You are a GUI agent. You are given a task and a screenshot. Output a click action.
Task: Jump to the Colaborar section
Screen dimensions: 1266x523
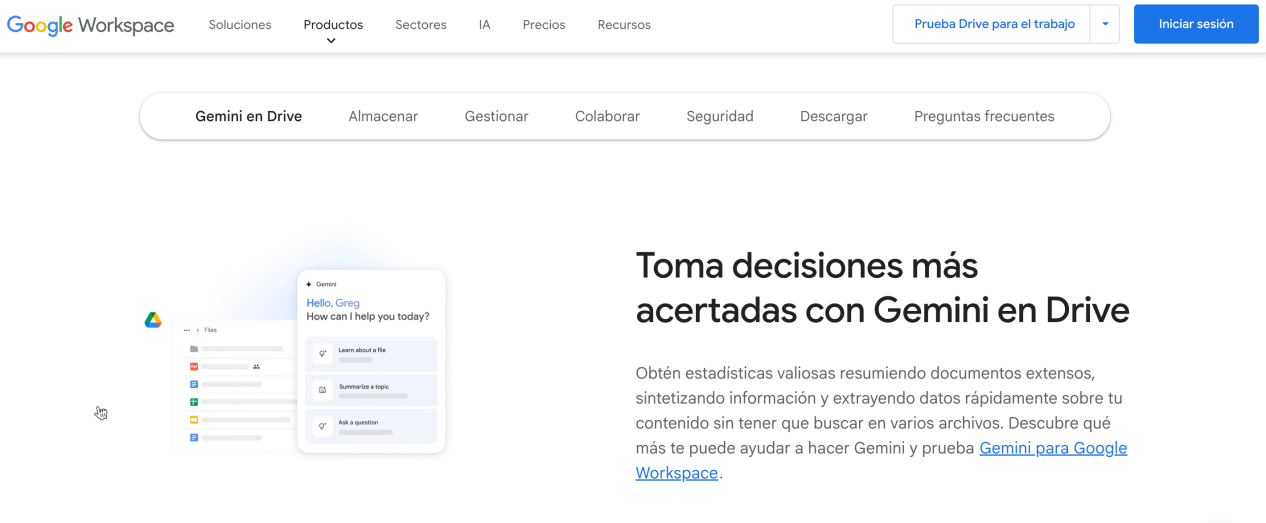coord(607,116)
